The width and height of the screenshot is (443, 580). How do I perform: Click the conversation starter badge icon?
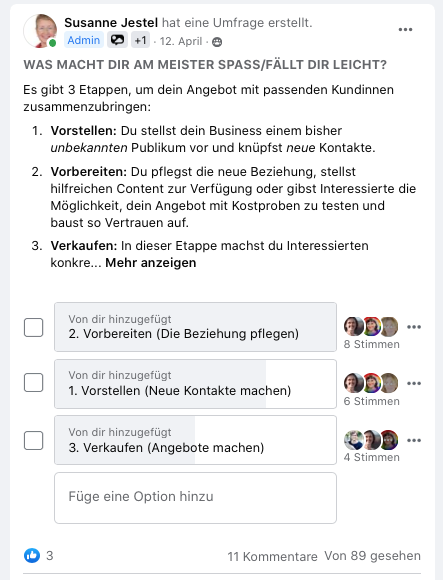pyautogui.click(x=117, y=40)
